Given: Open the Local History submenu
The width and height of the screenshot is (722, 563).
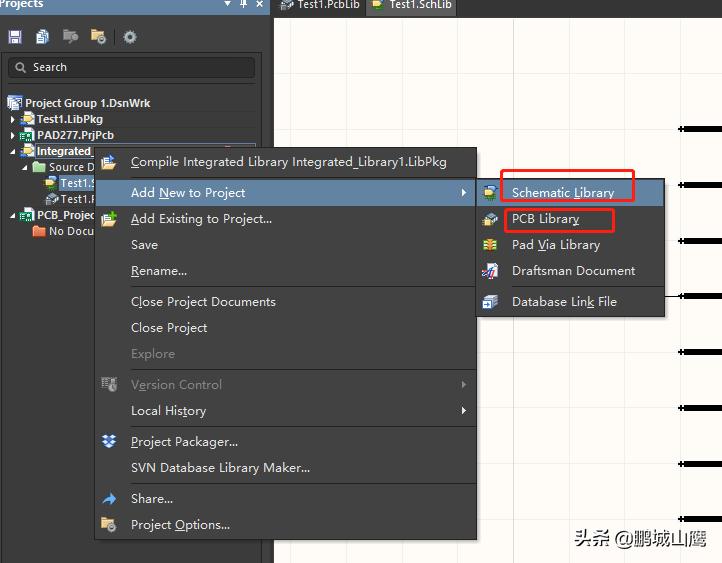Looking at the screenshot, I should 168,411.
